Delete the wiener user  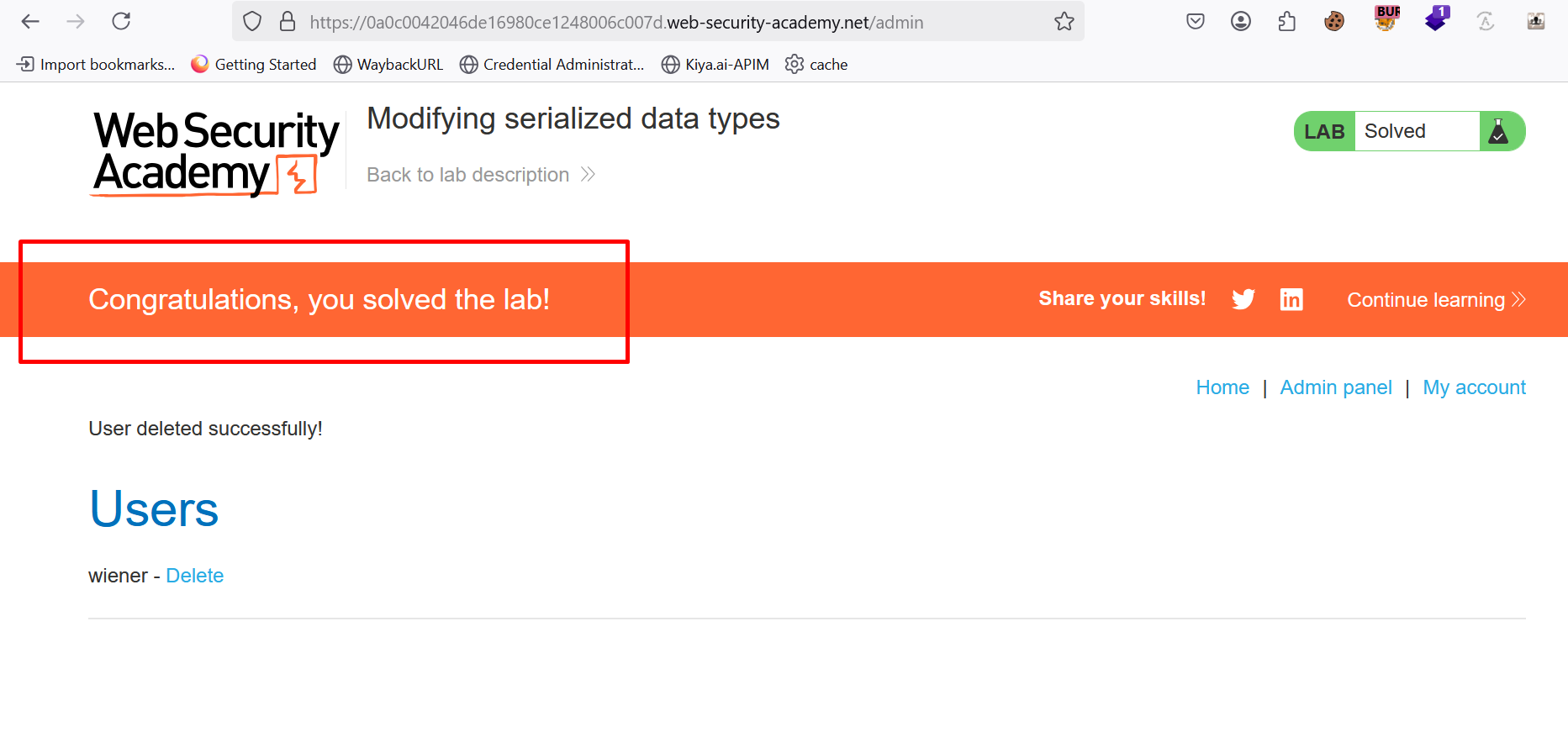click(x=194, y=576)
